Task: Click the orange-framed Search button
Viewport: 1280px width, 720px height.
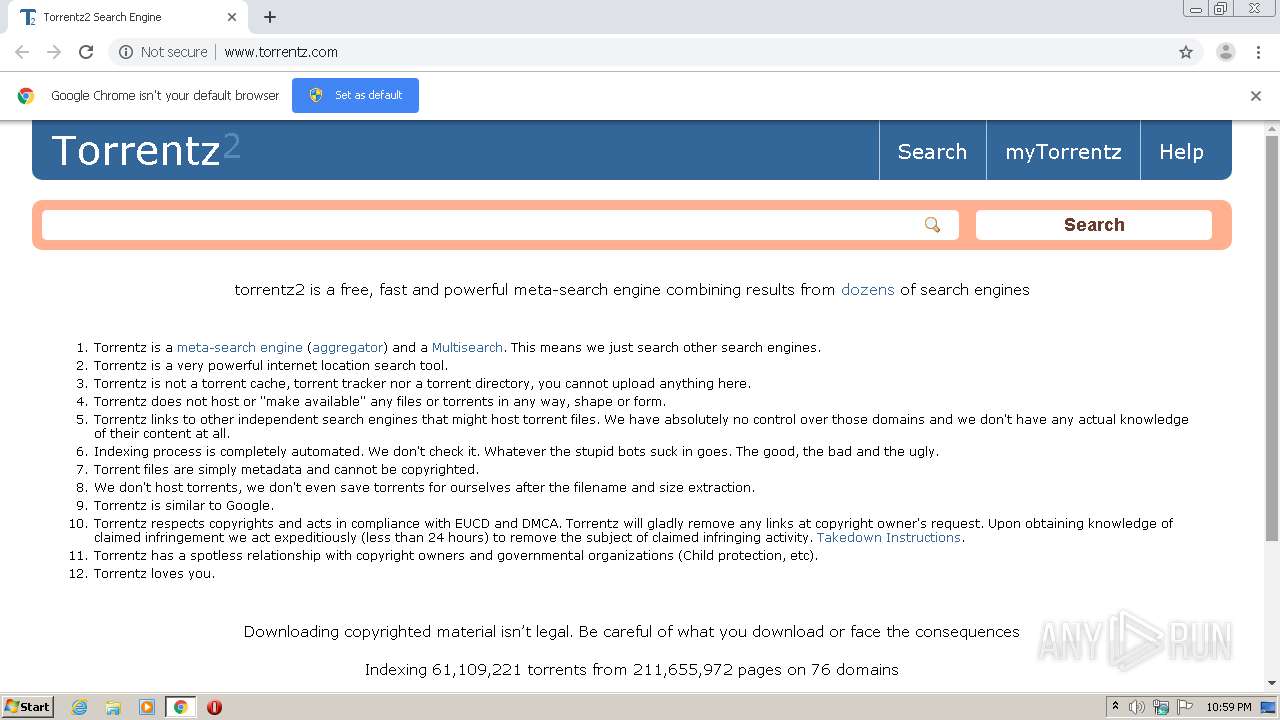Action: pos(1094,225)
